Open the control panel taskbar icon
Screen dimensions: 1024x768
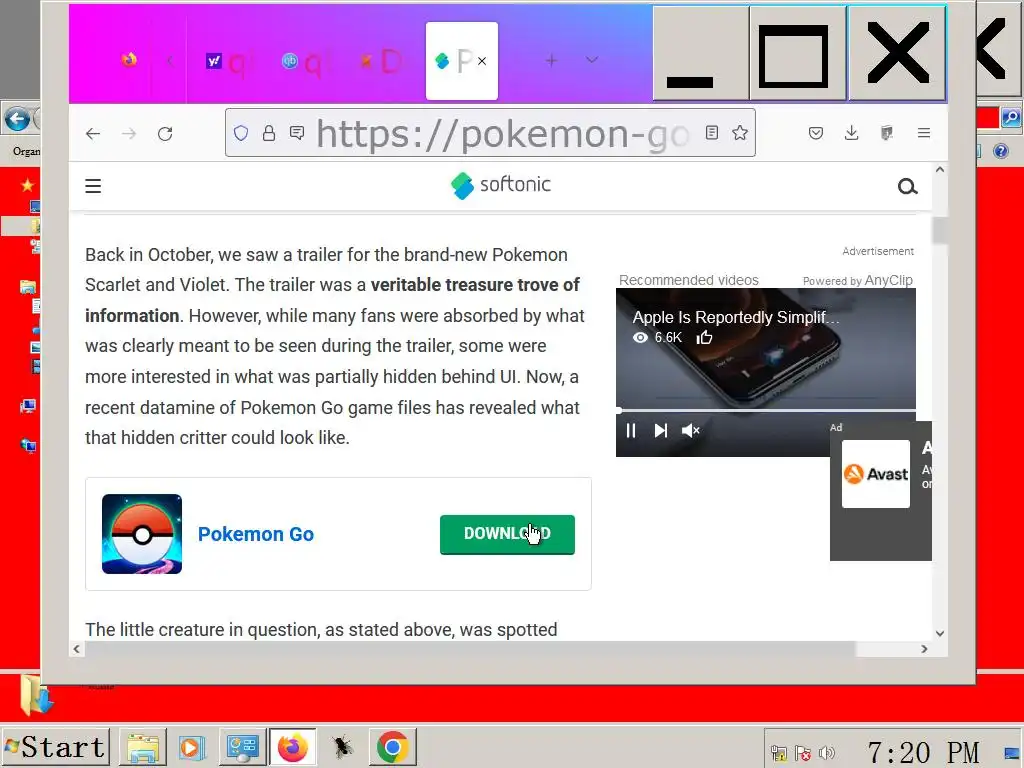click(x=242, y=747)
